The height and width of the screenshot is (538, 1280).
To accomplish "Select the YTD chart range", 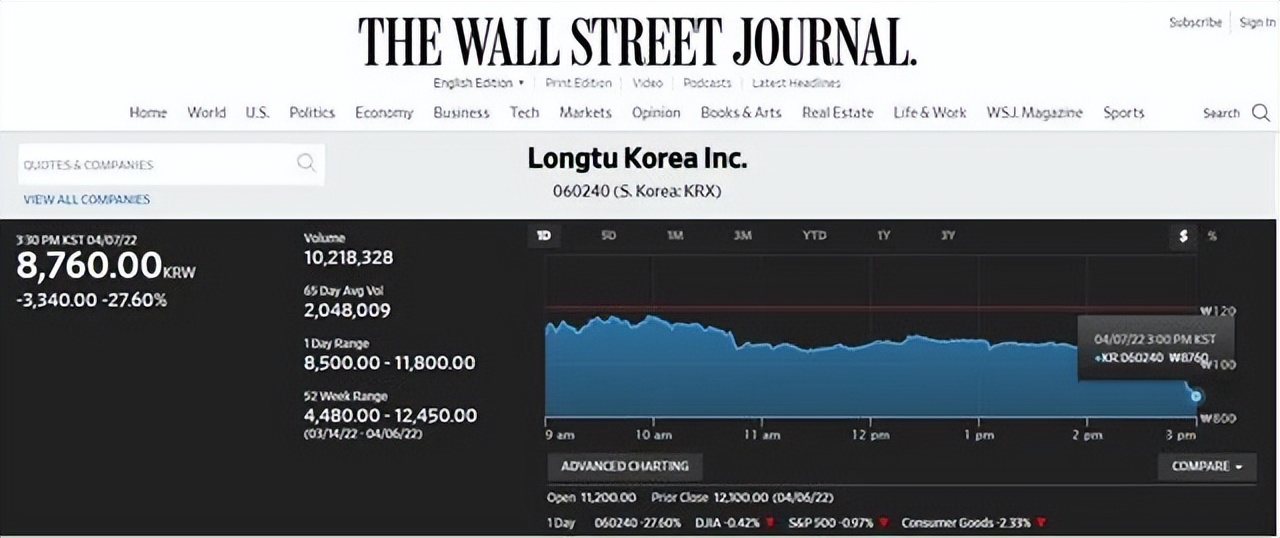I will (x=814, y=236).
